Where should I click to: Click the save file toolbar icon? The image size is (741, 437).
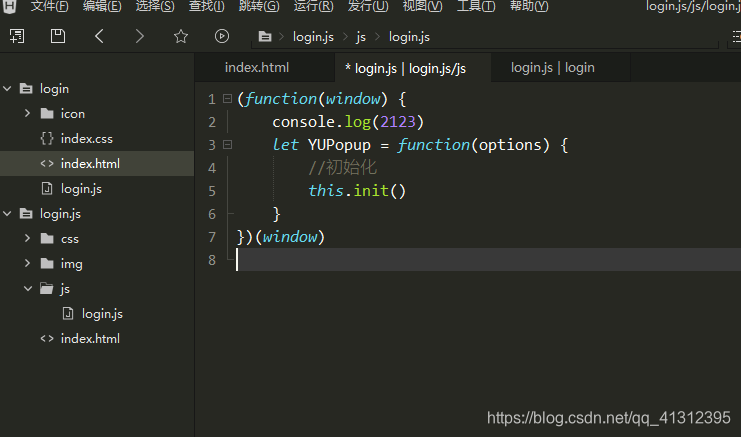point(58,36)
